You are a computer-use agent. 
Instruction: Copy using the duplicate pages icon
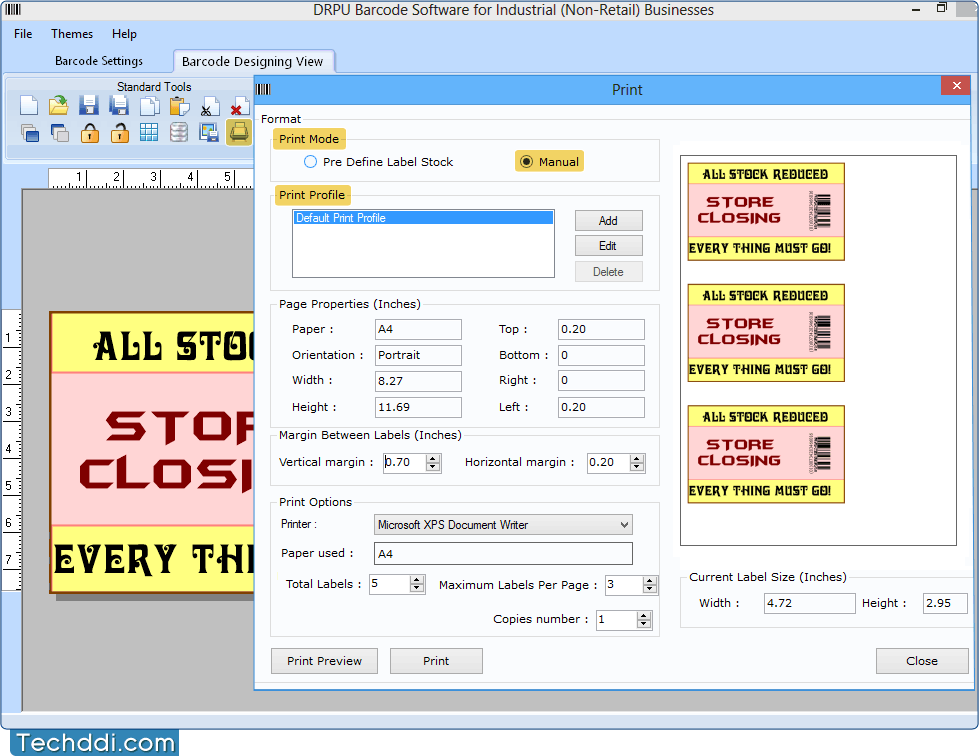click(x=149, y=106)
